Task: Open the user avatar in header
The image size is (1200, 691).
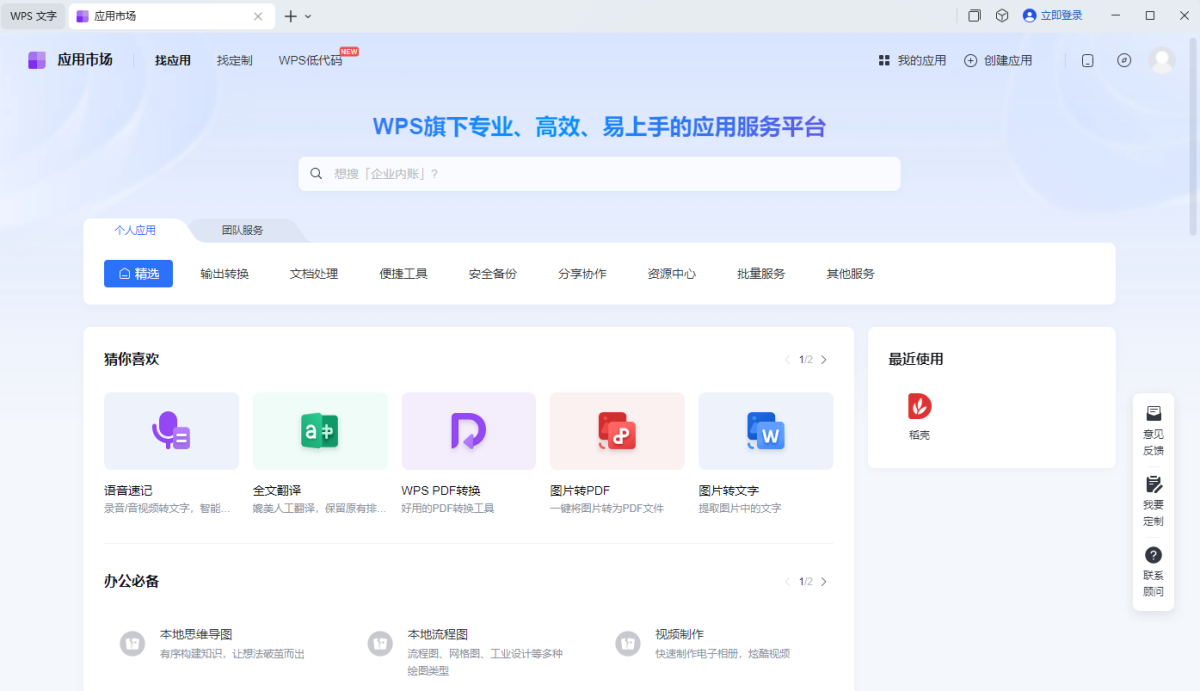Action: point(1162,60)
